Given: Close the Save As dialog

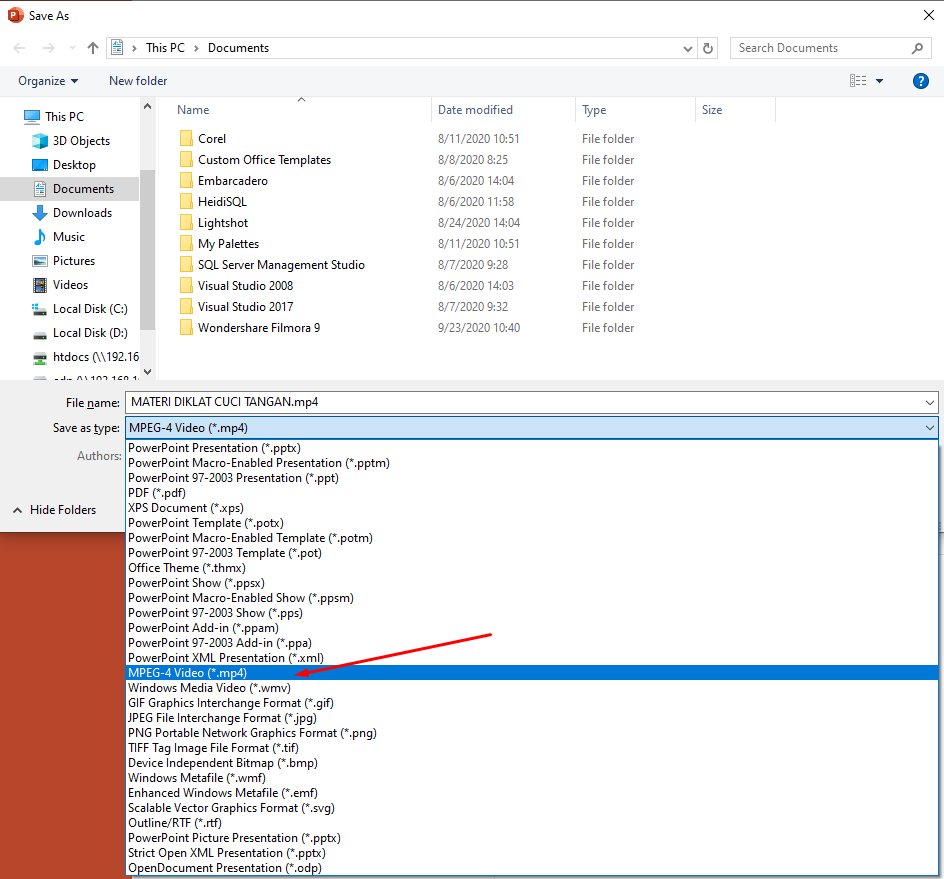Looking at the screenshot, I should (929, 15).
